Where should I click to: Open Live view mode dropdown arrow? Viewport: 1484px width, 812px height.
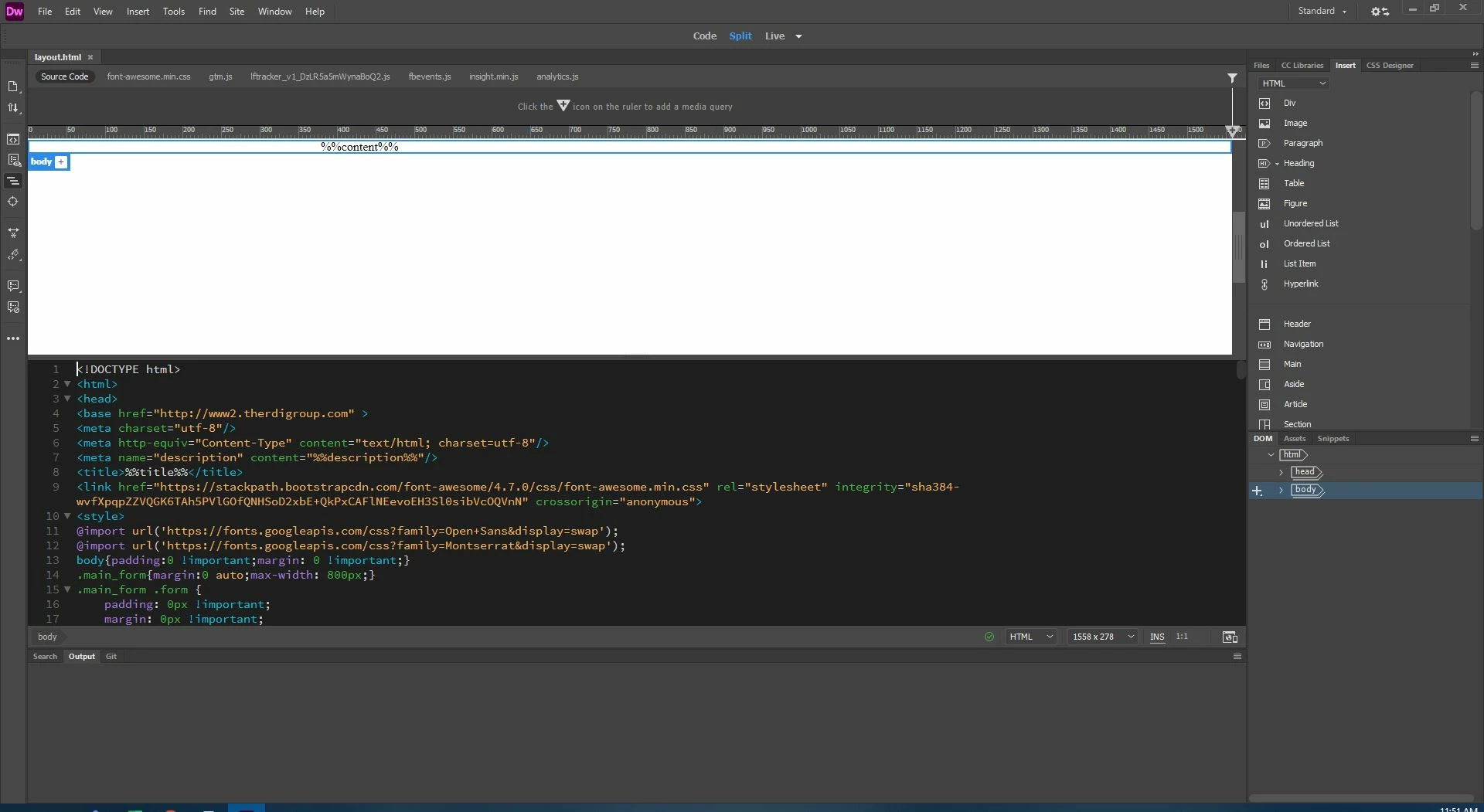click(x=798, y=36)
